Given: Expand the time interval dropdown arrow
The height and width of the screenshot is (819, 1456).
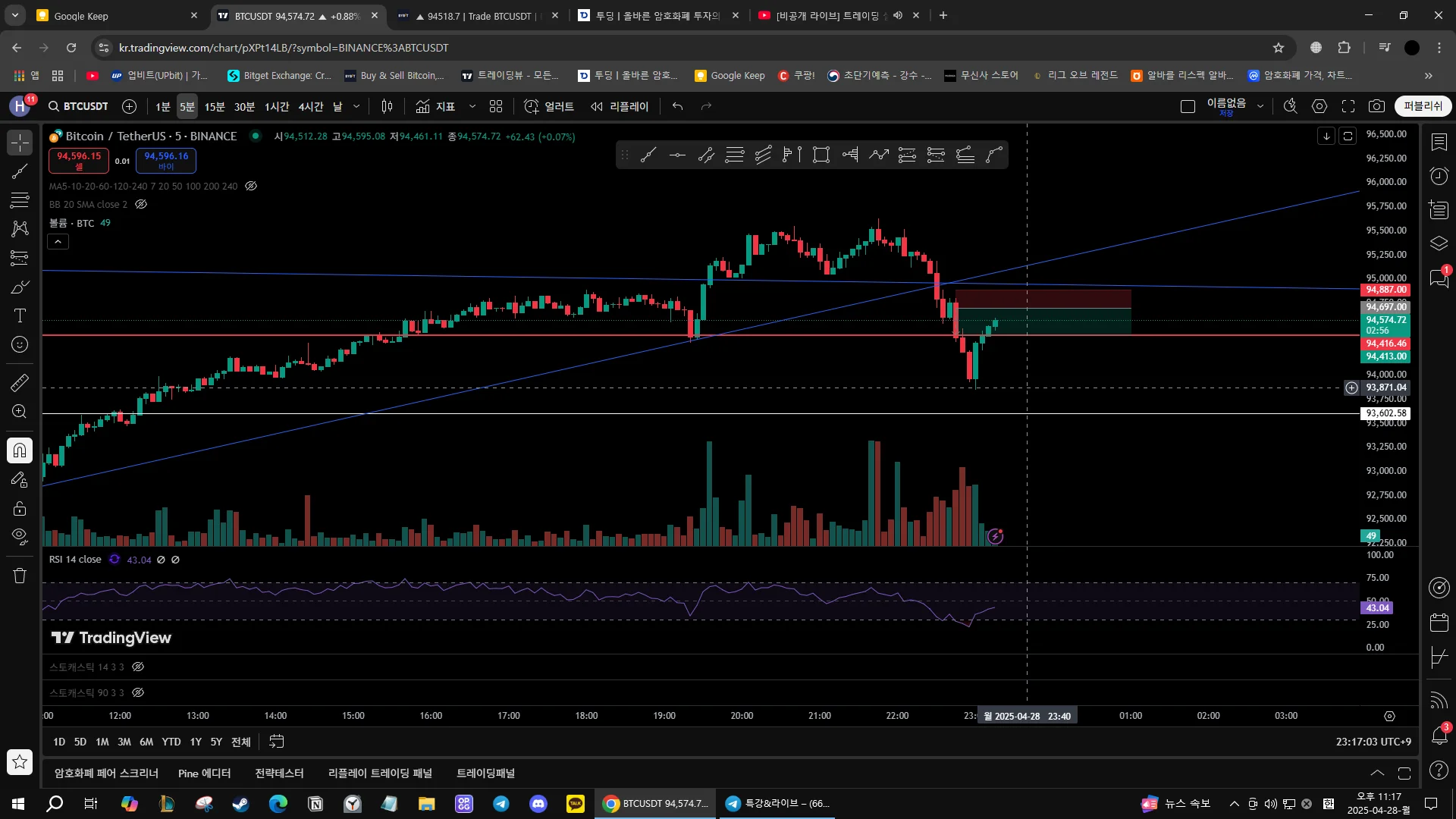Looking at the screenshot, I should tap(356, 106).
